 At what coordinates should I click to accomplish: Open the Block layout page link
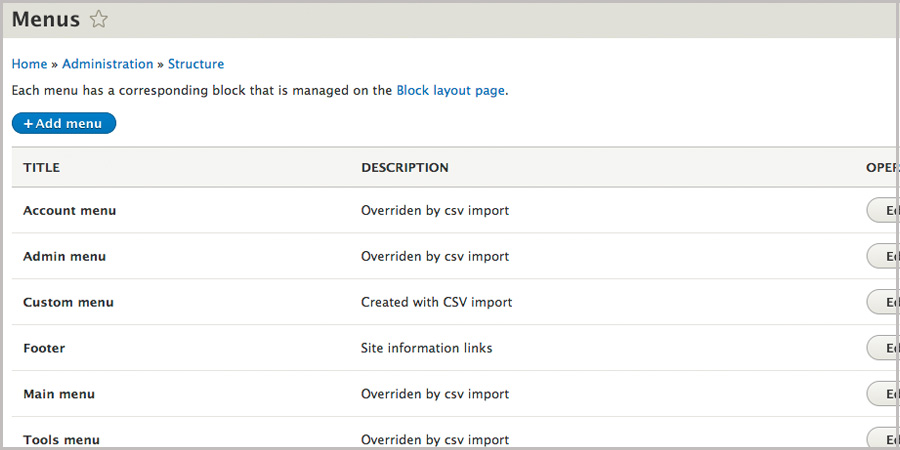450,90
